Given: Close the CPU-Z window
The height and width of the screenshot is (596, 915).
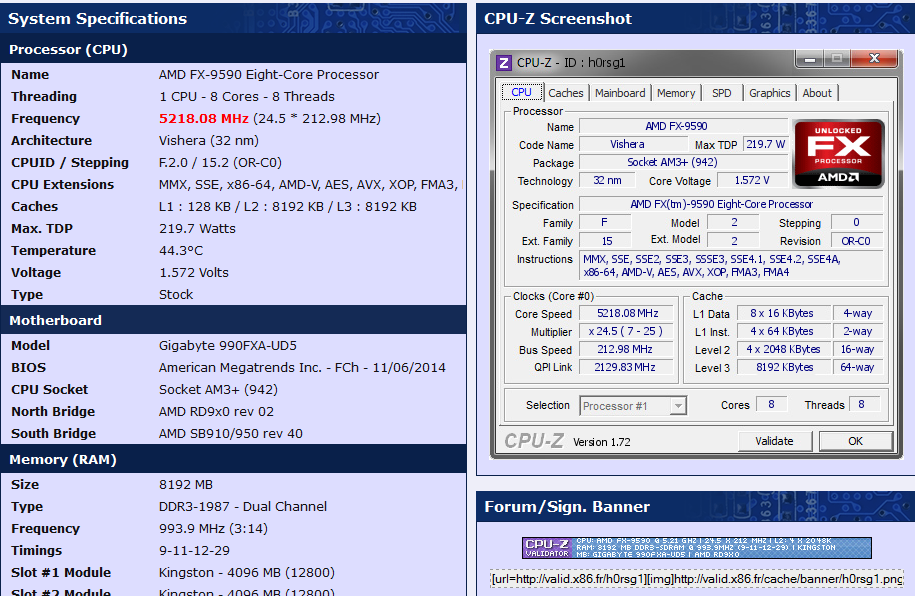Looking at the screenshot, I should coord(874,58).
